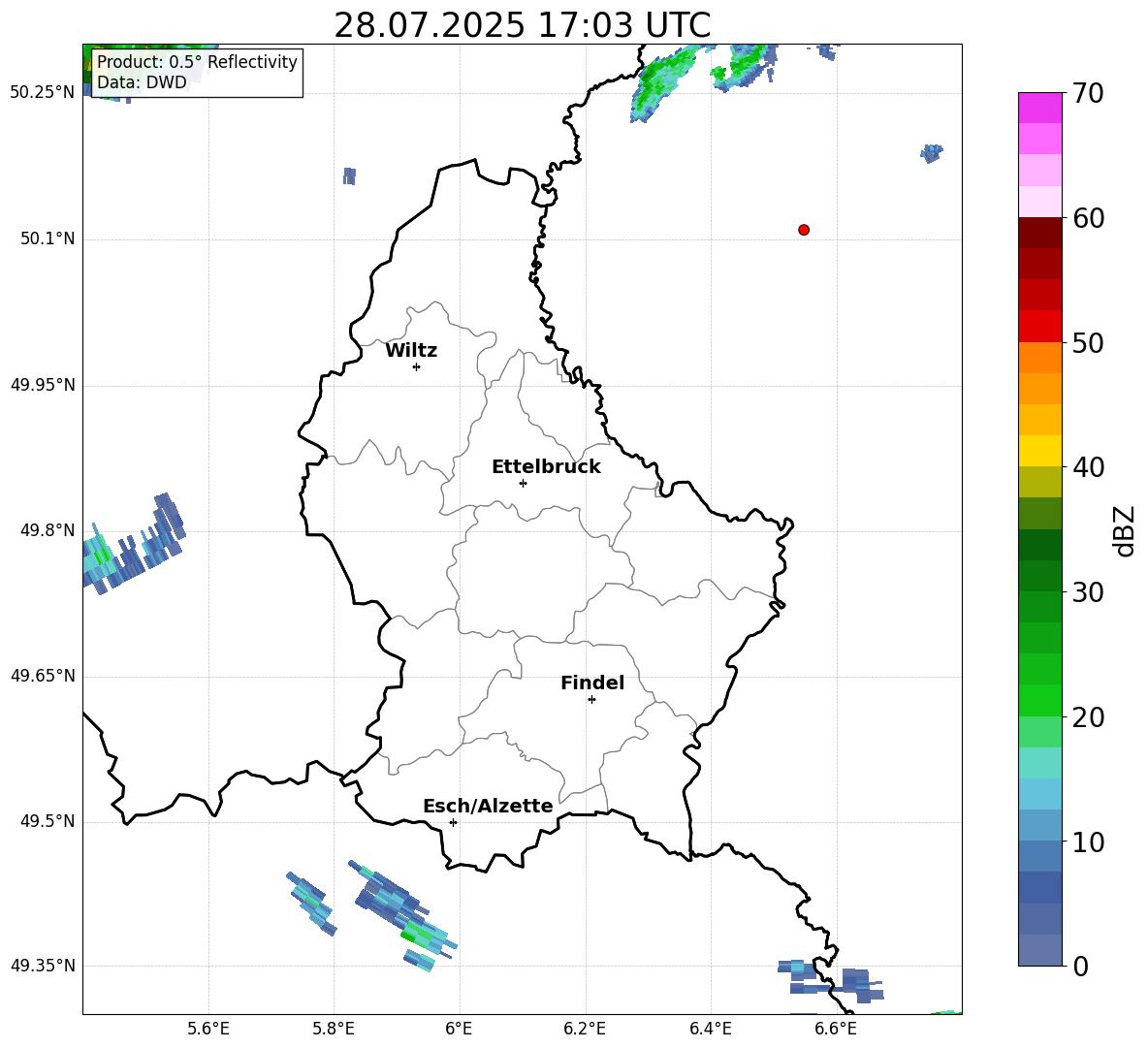Image resolution: width=1148 pixels, height=1048 pixels.
Task: Click the radar echo south of Esch/Alzette
Action: coord(401,915)
